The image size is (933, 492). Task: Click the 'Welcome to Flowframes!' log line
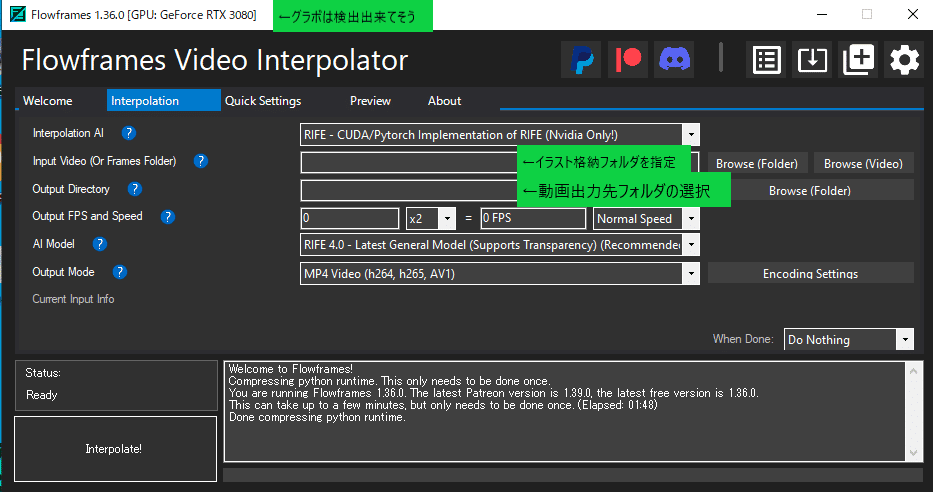pyautogui.click(x=290, y=369)
